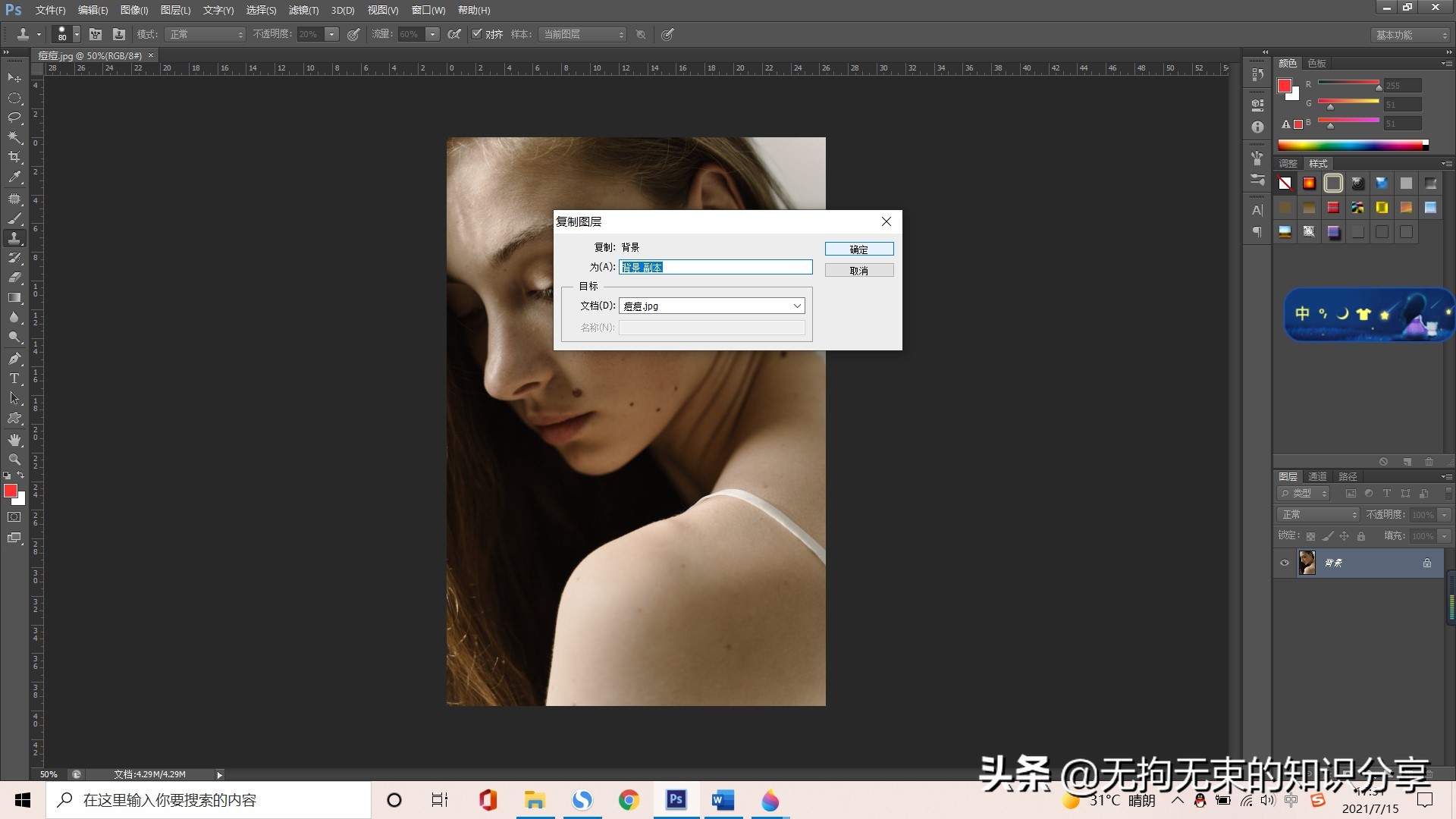Viewport: 1456px width, 819px height.
Task: Select the Magic Wand tool
Action: 14,137
